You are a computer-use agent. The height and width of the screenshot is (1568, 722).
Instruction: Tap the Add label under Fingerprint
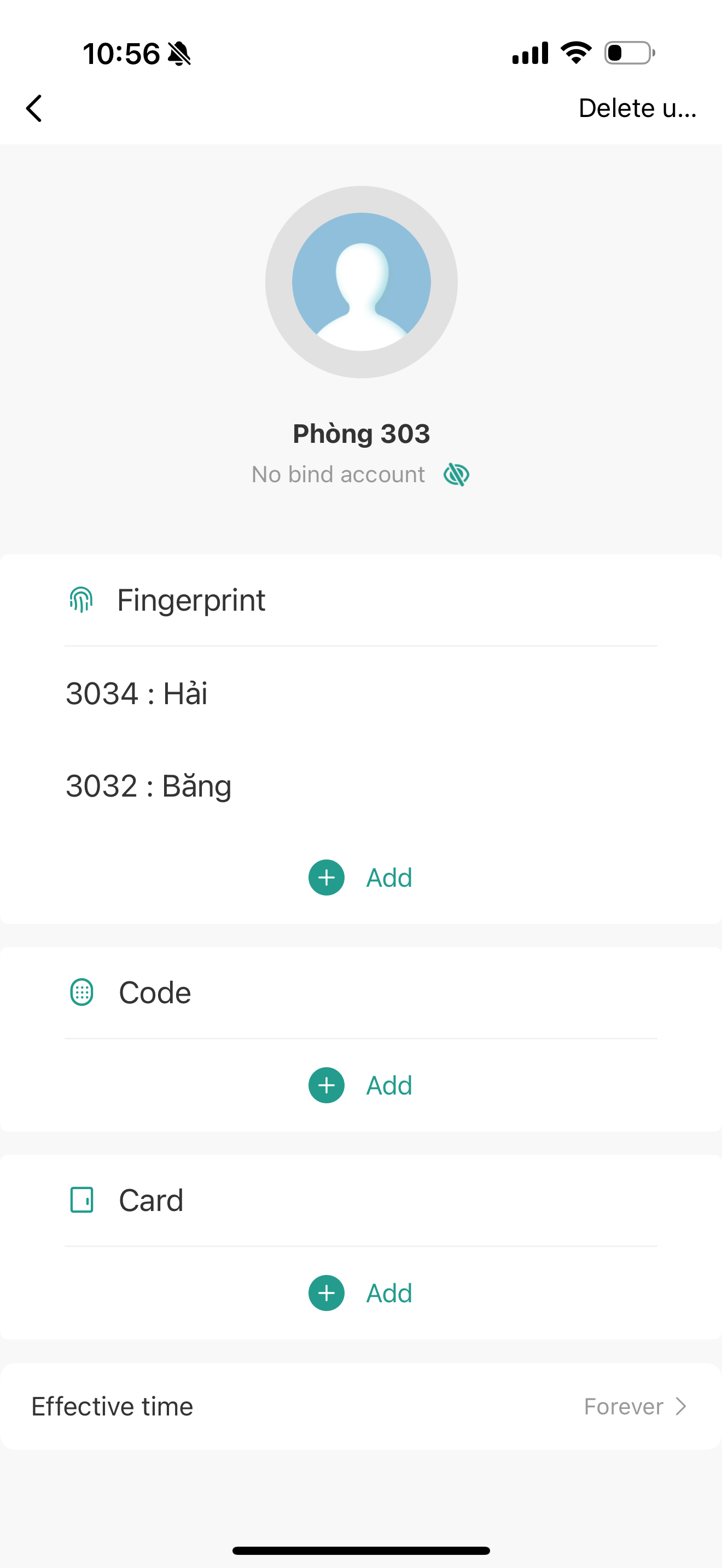tap(389, 877)
